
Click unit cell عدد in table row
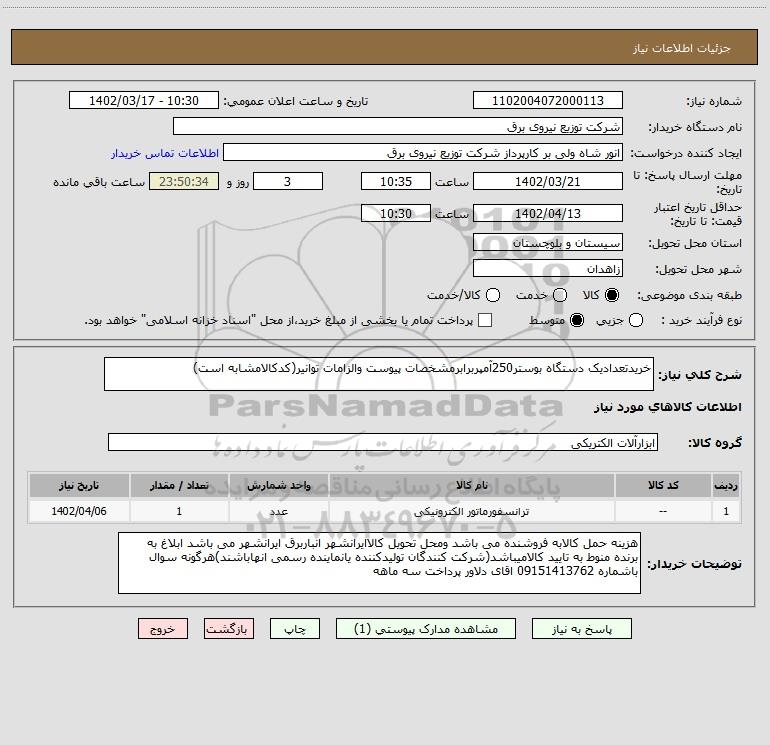pyautogui.click(x=278, y=511)
